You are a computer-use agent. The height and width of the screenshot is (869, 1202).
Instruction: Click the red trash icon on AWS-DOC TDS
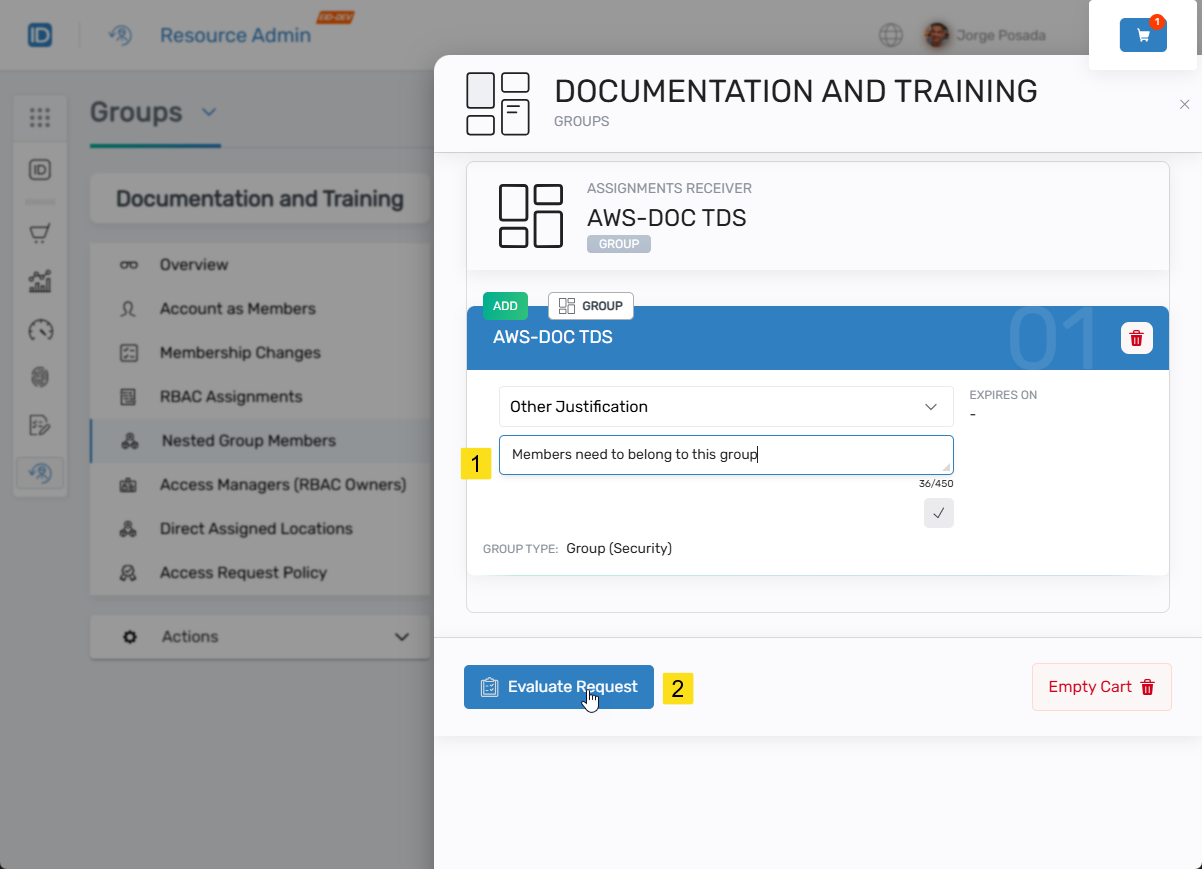point(1136,338)
